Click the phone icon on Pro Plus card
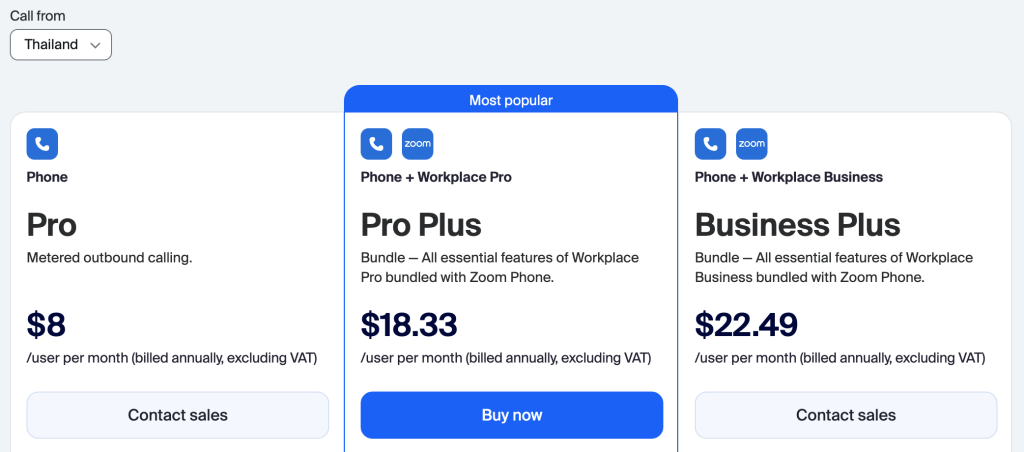 tap(376, 144)
